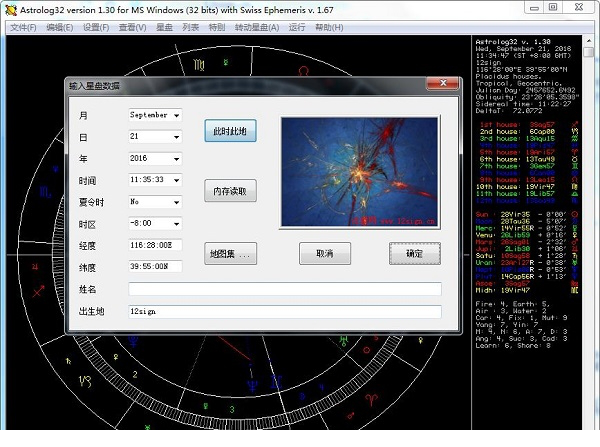Expand the 时区 dropdown showing -8:00

tap(176, 224)
